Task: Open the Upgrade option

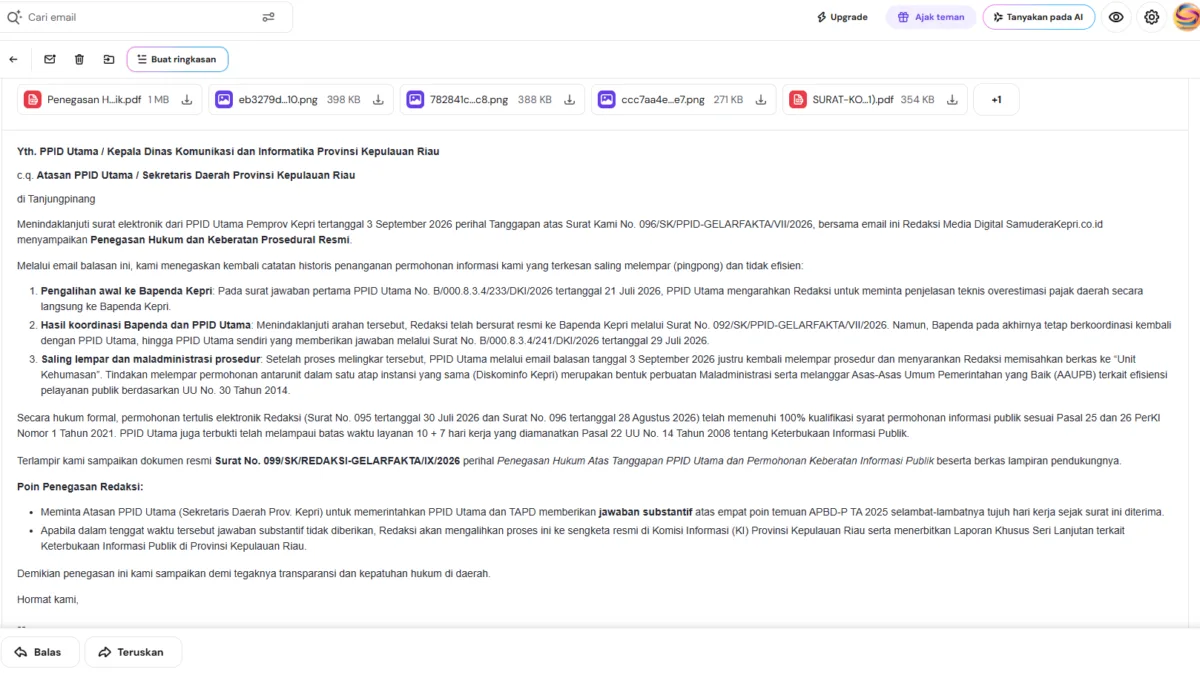Action: (842, 17)
